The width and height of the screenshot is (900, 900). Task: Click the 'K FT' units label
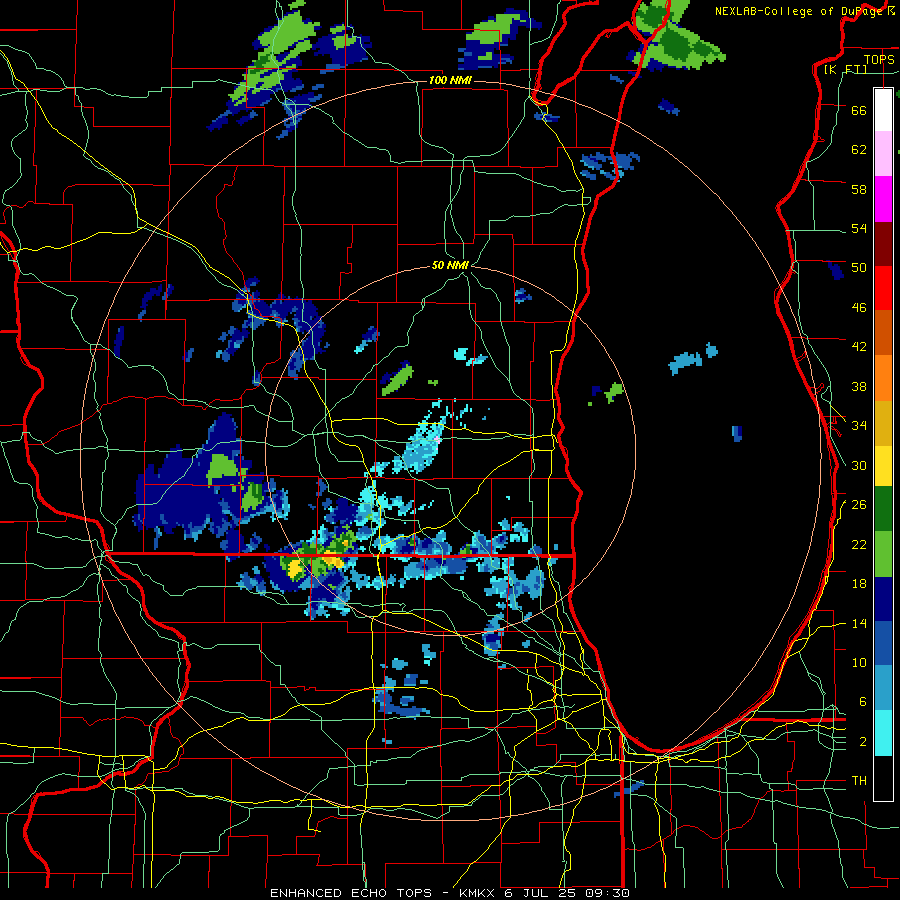pos(845,69)
